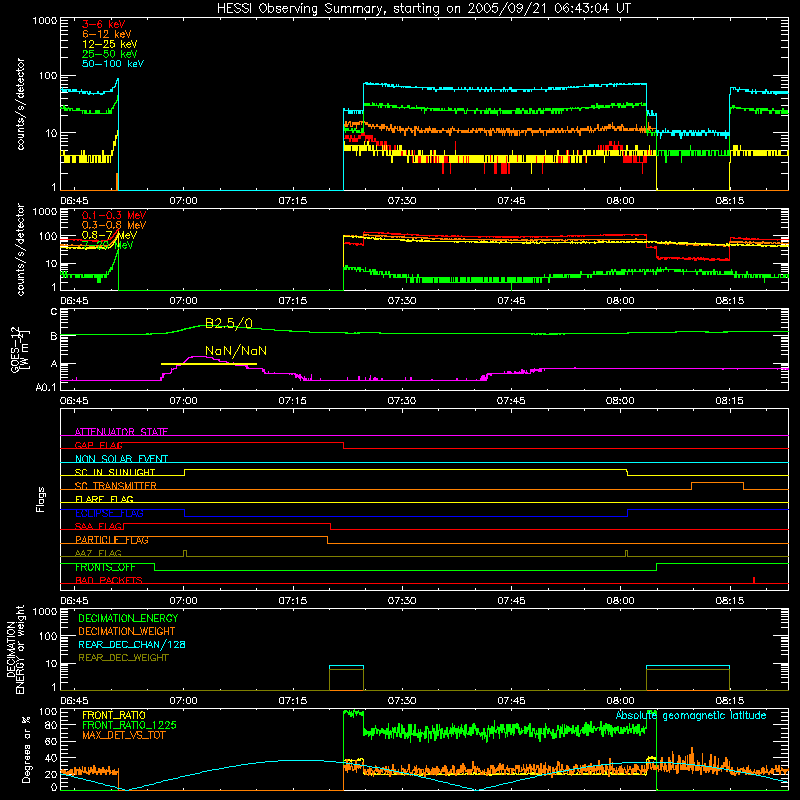
Task: Click the yellow flare interval bar below NaN/NaN
Action: pos(209,364)
